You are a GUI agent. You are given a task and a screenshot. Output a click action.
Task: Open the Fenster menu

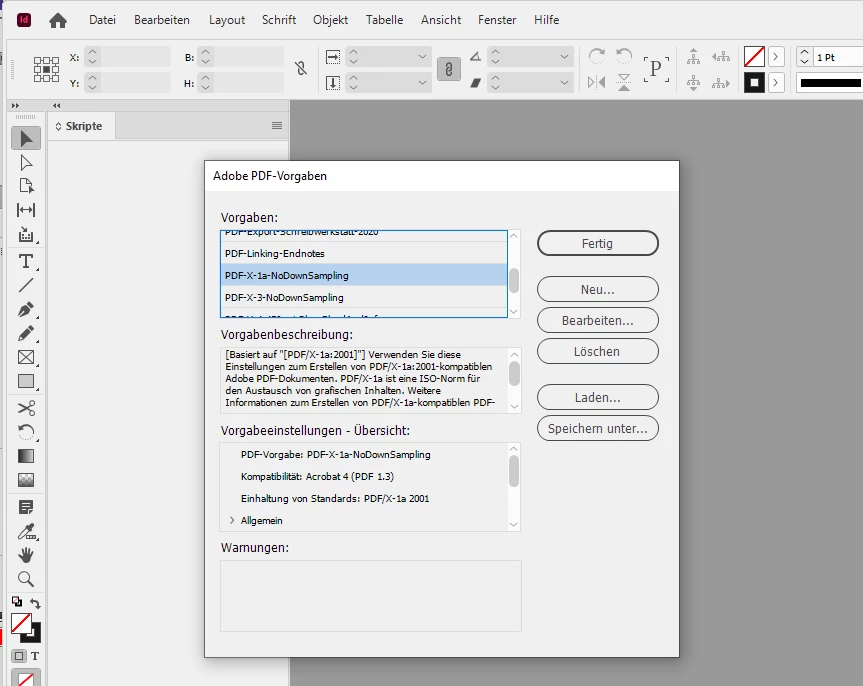point(497,20)
